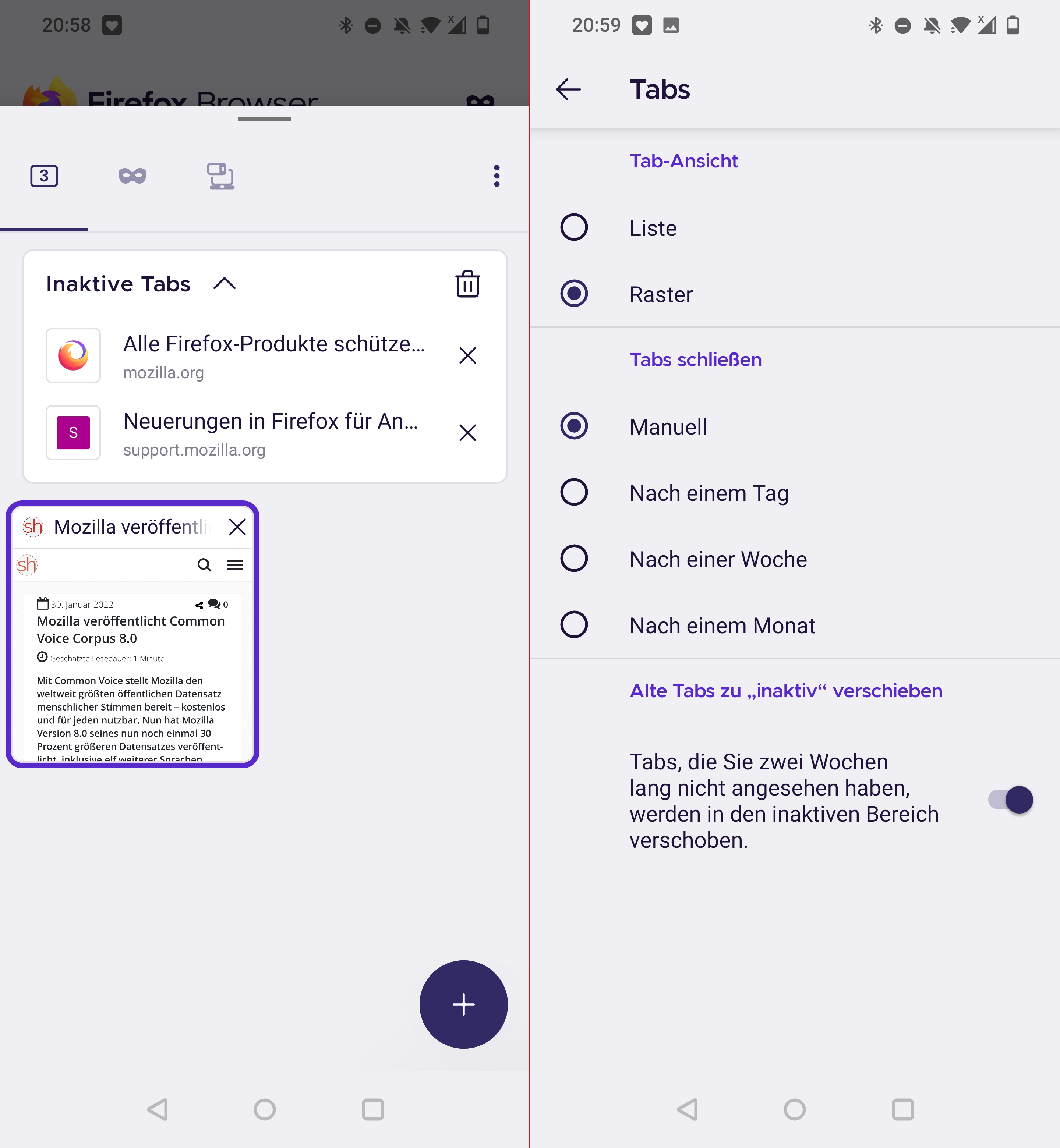The width and height of the screenshot is (1060, 1148).
Task: Tap Android back button in left screen
Action: tap(157, 1110)
